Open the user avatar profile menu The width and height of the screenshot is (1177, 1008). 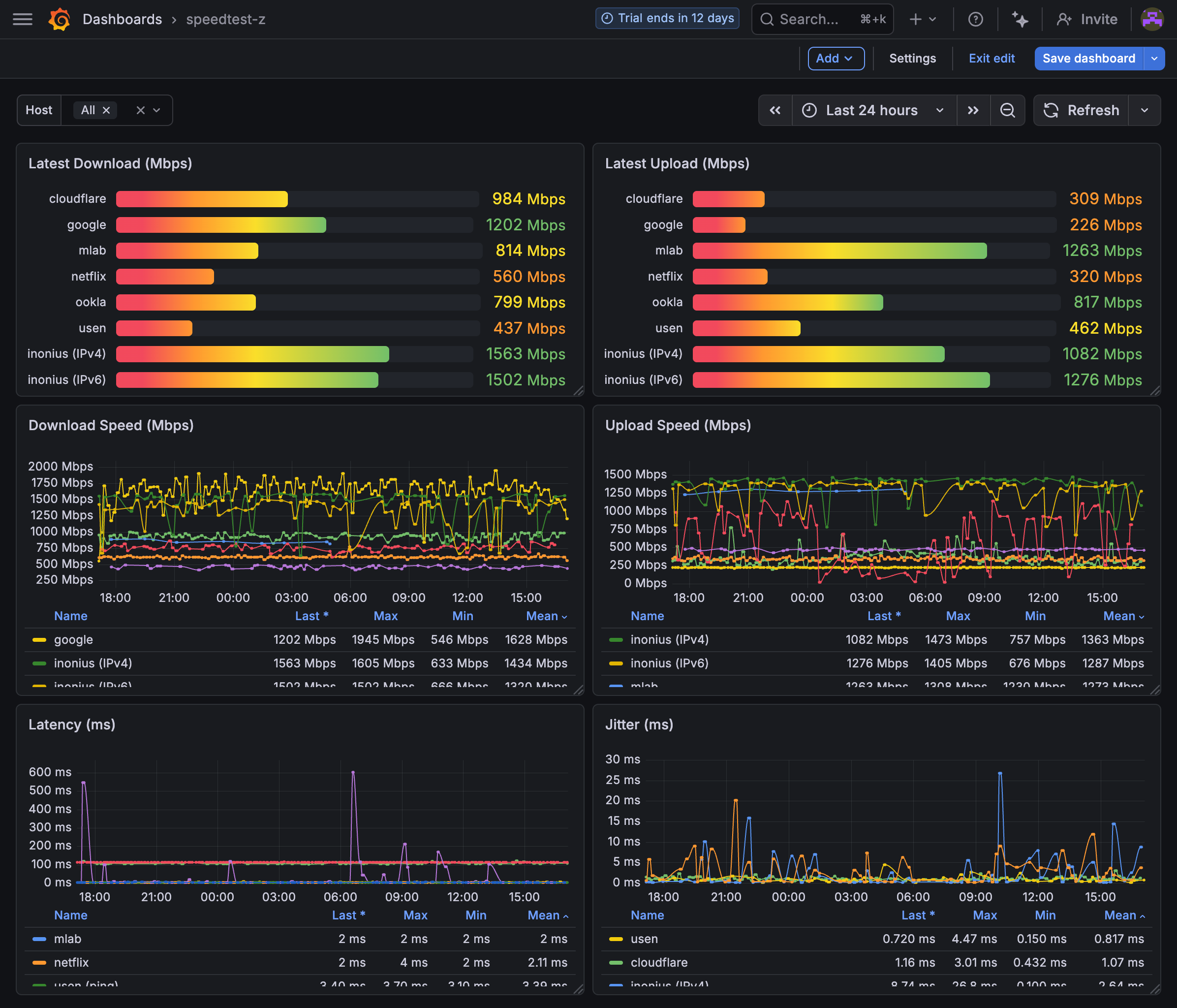point(1152,19)
